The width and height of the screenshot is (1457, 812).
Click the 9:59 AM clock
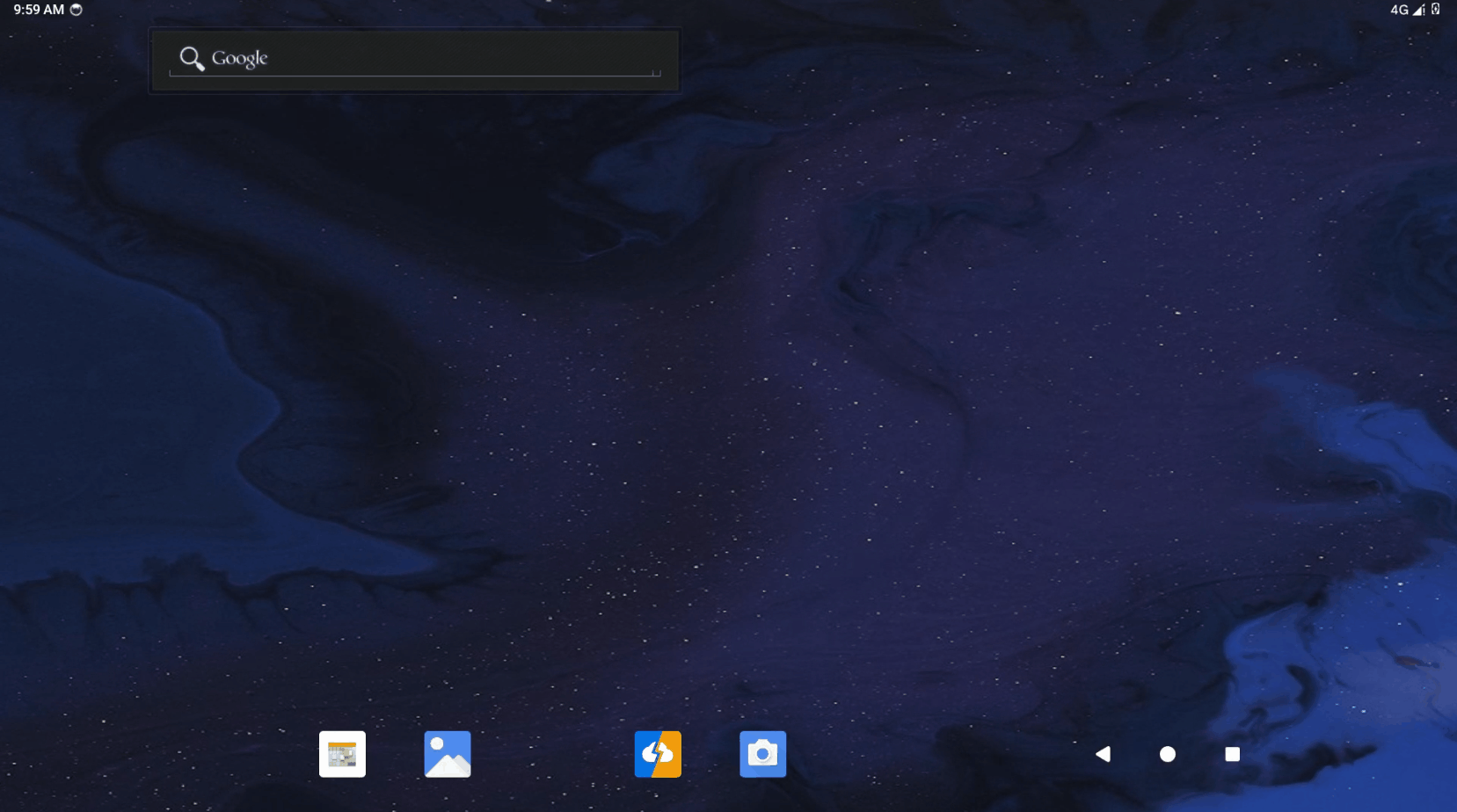pos(39,10)
